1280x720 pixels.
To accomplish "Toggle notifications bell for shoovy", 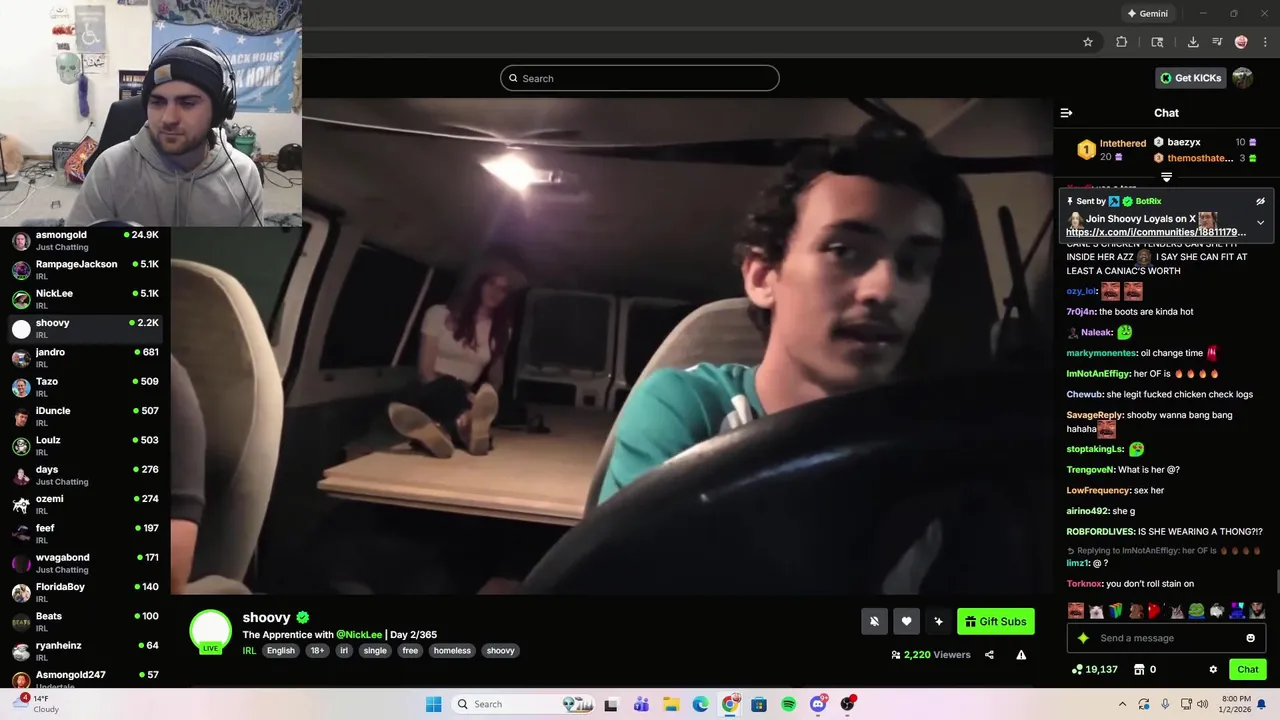I will point(874,622).
